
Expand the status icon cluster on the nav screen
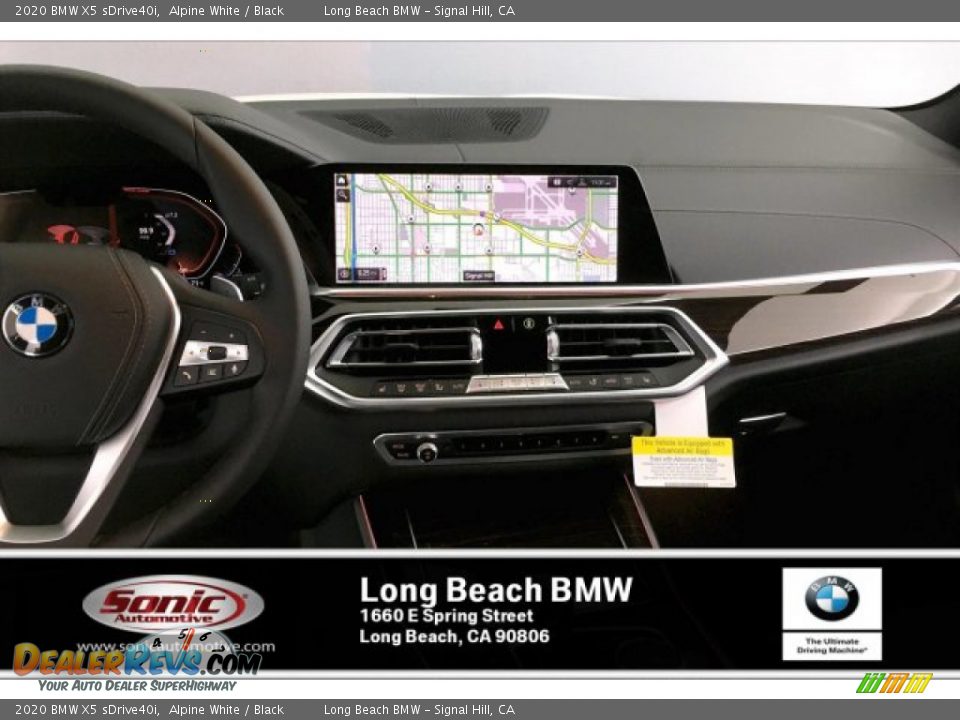(582, 181)
